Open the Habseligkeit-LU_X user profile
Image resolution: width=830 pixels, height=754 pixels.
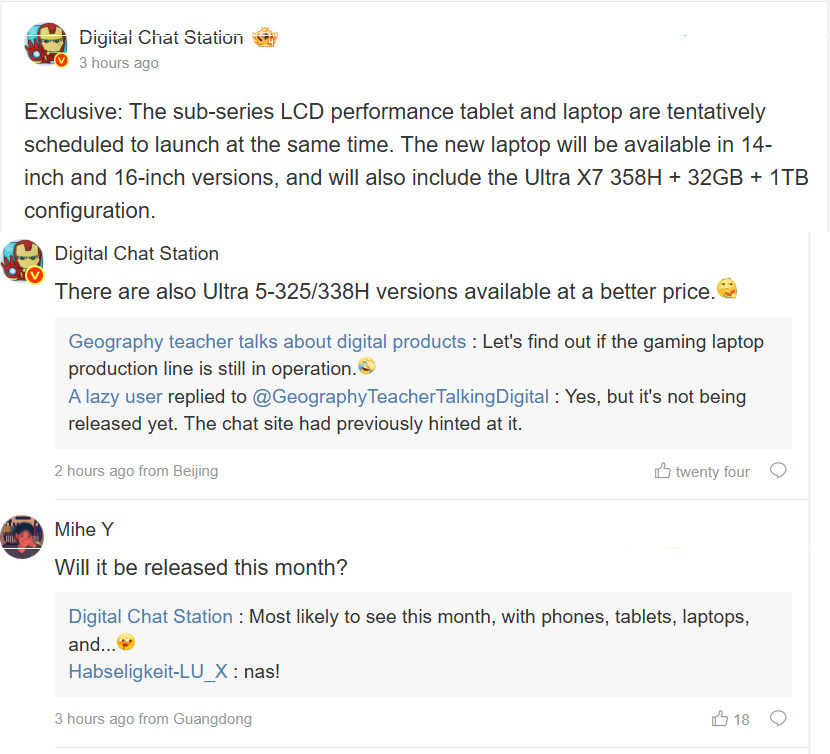coord(148,672)
